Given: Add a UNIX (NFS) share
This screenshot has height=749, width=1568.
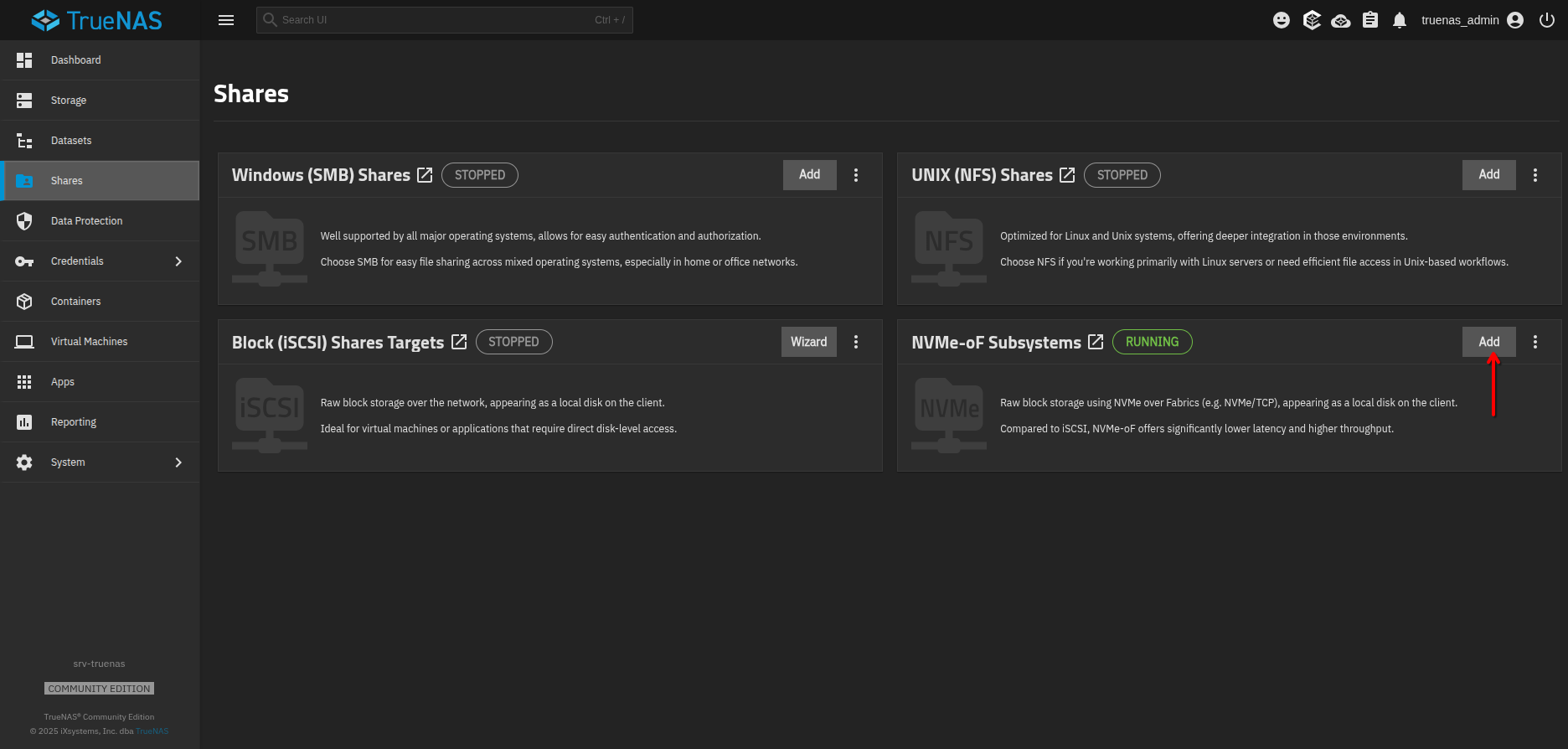Looking at the screenshot, I should pos(1489,175).
